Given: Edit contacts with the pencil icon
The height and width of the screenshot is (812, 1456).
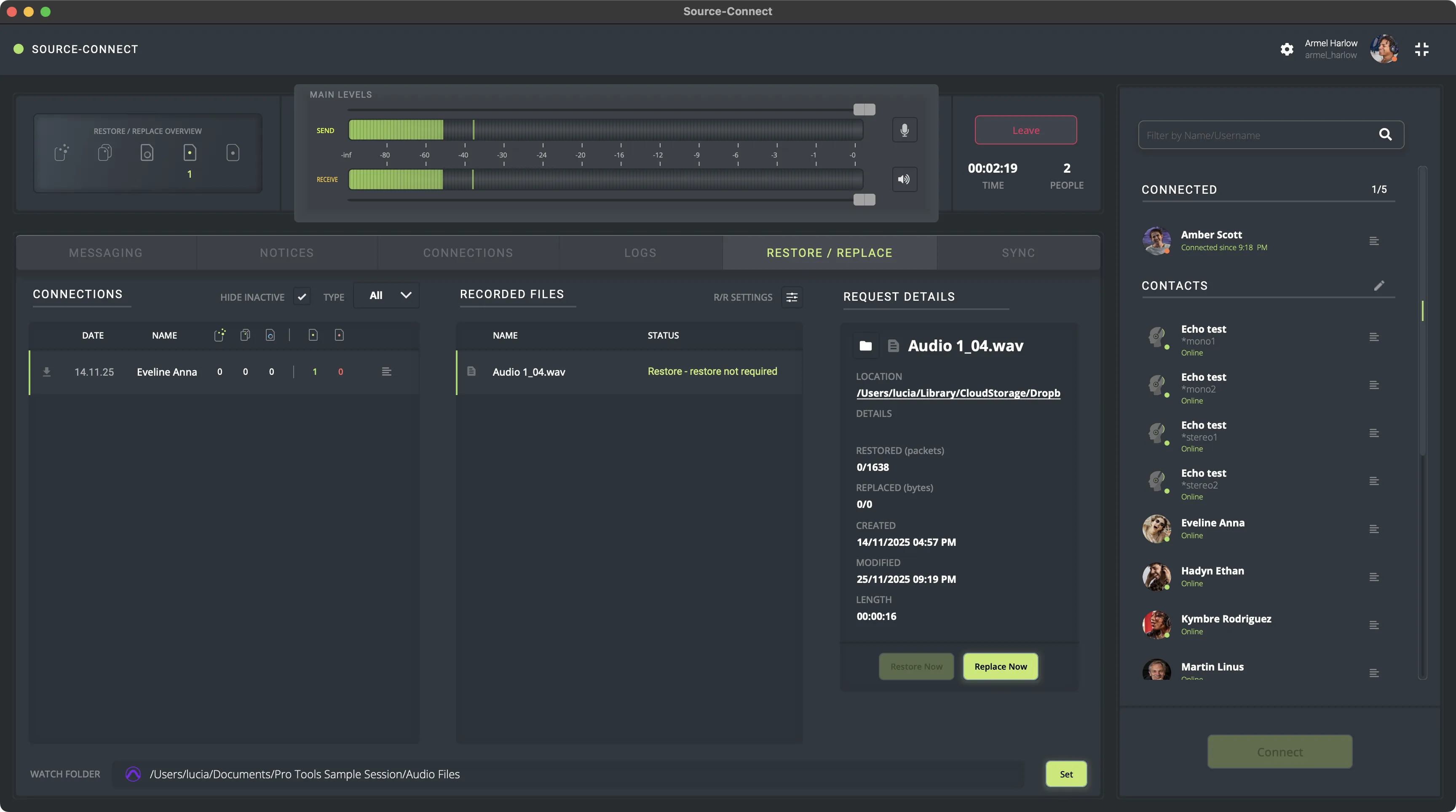Looking at the screenshot, I should tap(1379, 286).
